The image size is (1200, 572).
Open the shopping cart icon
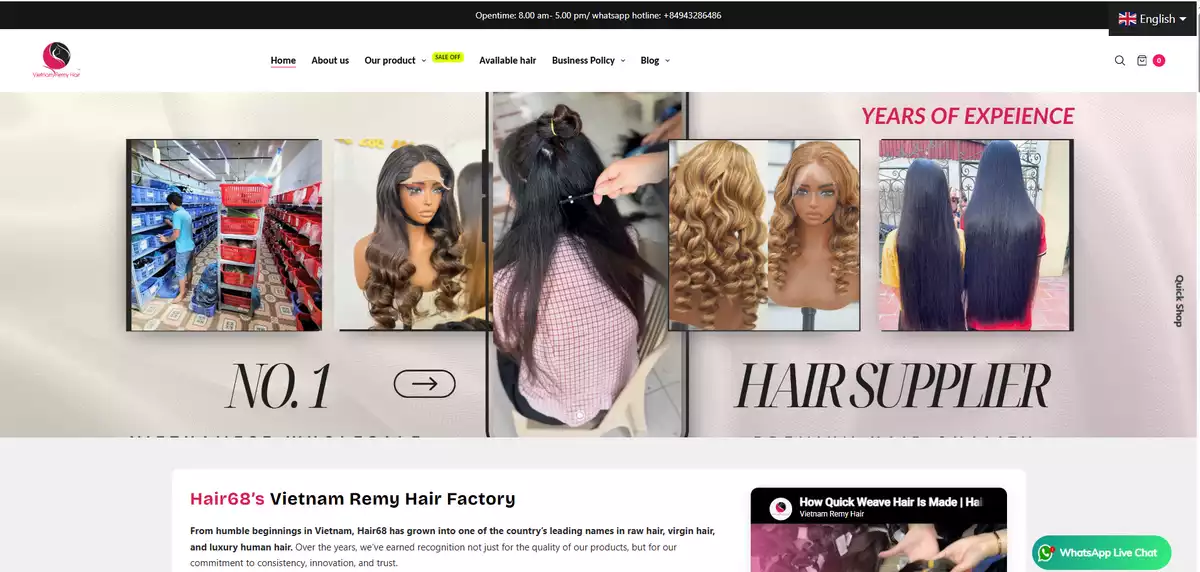[1142, 60]
